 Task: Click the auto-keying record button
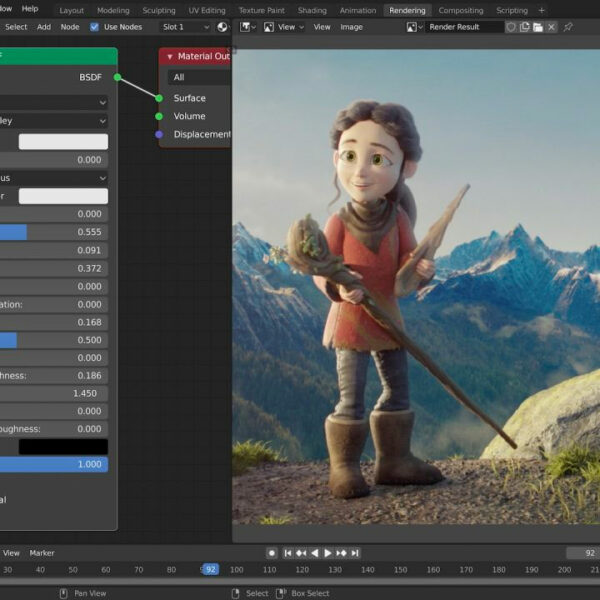pos(271,553)
